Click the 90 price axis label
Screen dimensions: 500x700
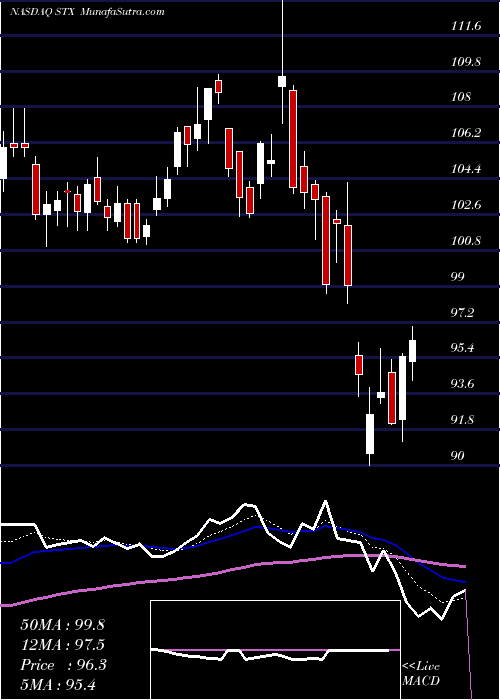click(x=458, y=456)
